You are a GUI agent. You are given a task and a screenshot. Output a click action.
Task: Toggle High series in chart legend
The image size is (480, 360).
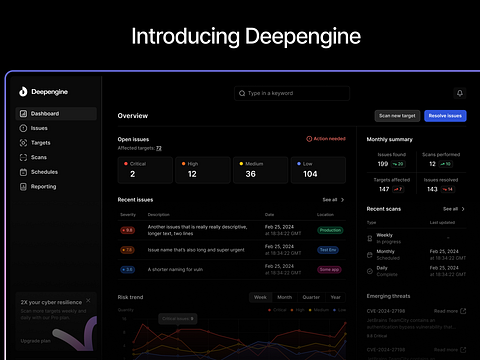coord(298,310)
